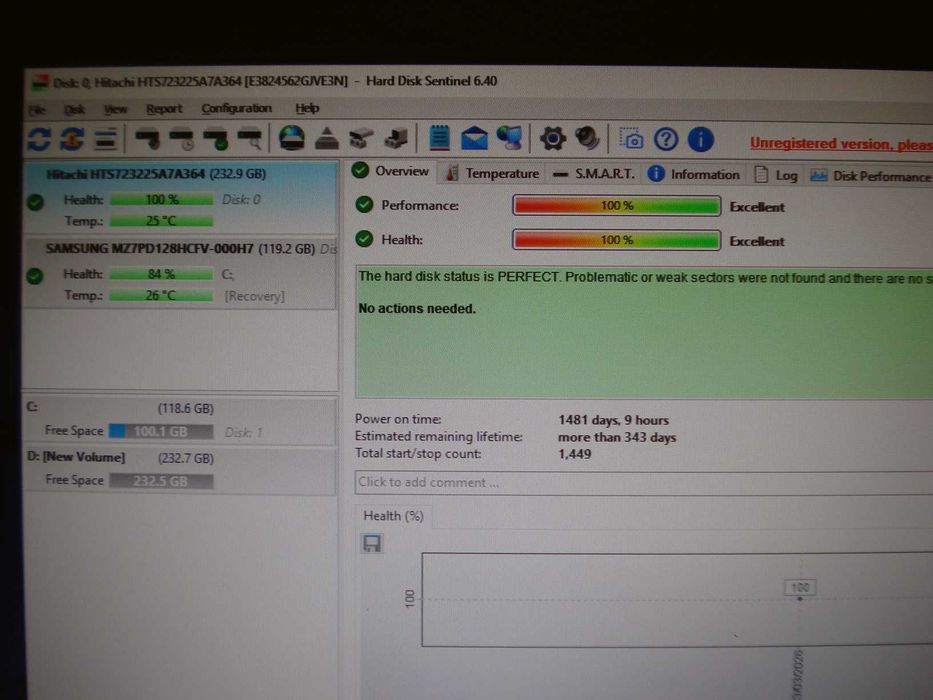Select the Overview tab

(x=391, y=171)
